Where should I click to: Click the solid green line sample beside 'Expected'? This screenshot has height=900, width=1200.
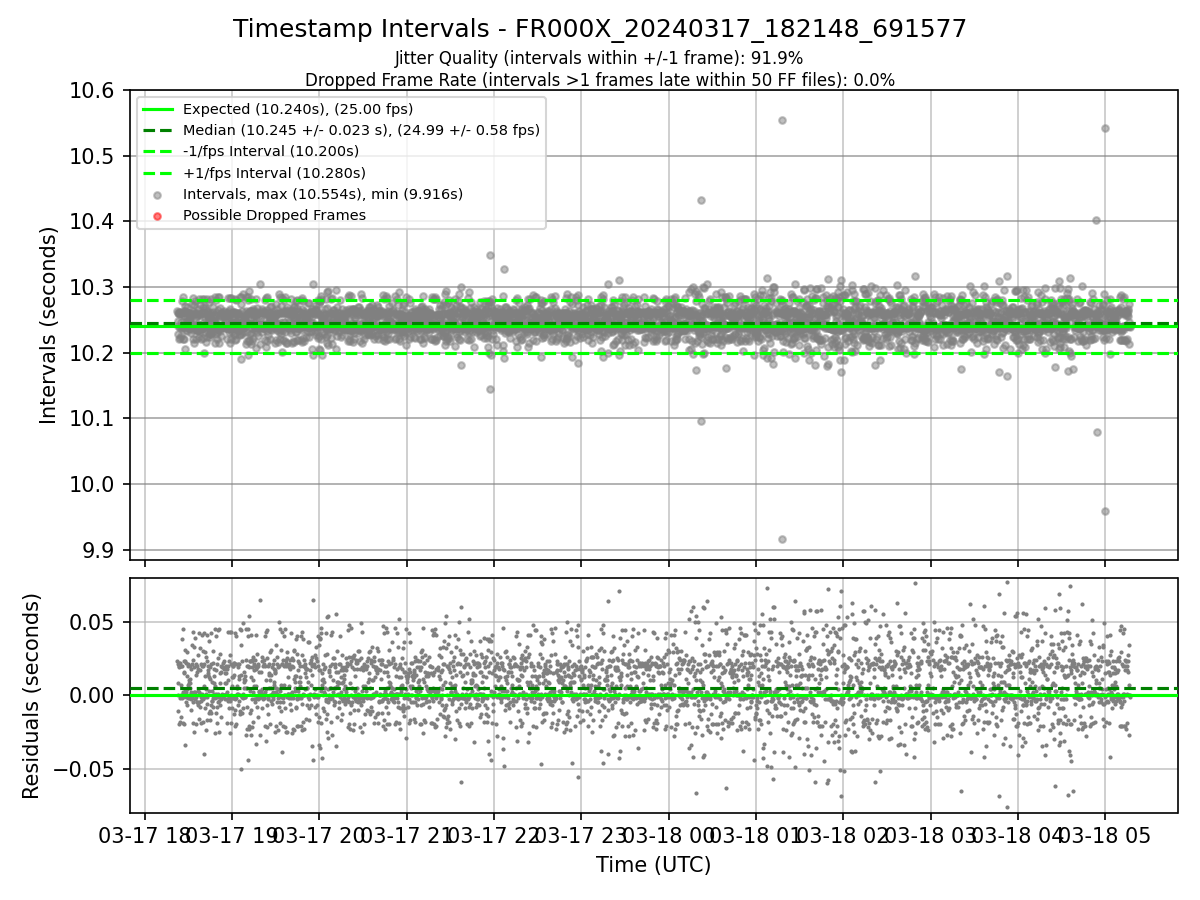[x=159, y=109]
